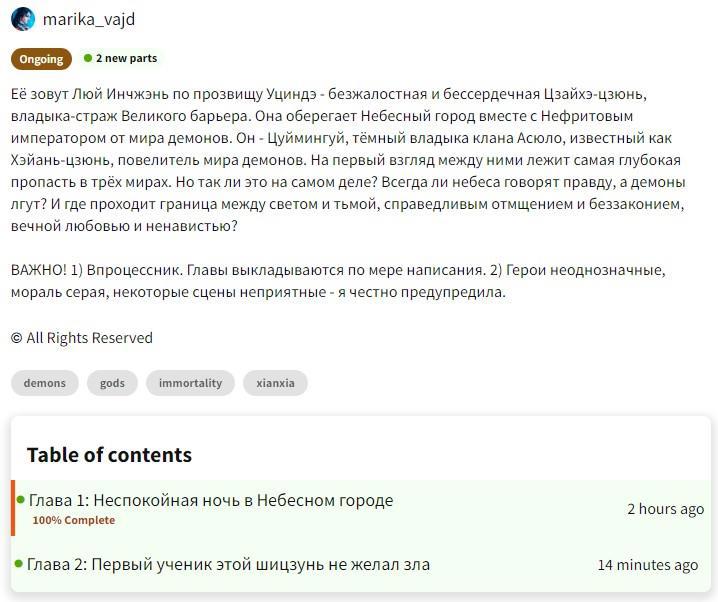
Task: Select the 'gods' tag
Action: 112,383
